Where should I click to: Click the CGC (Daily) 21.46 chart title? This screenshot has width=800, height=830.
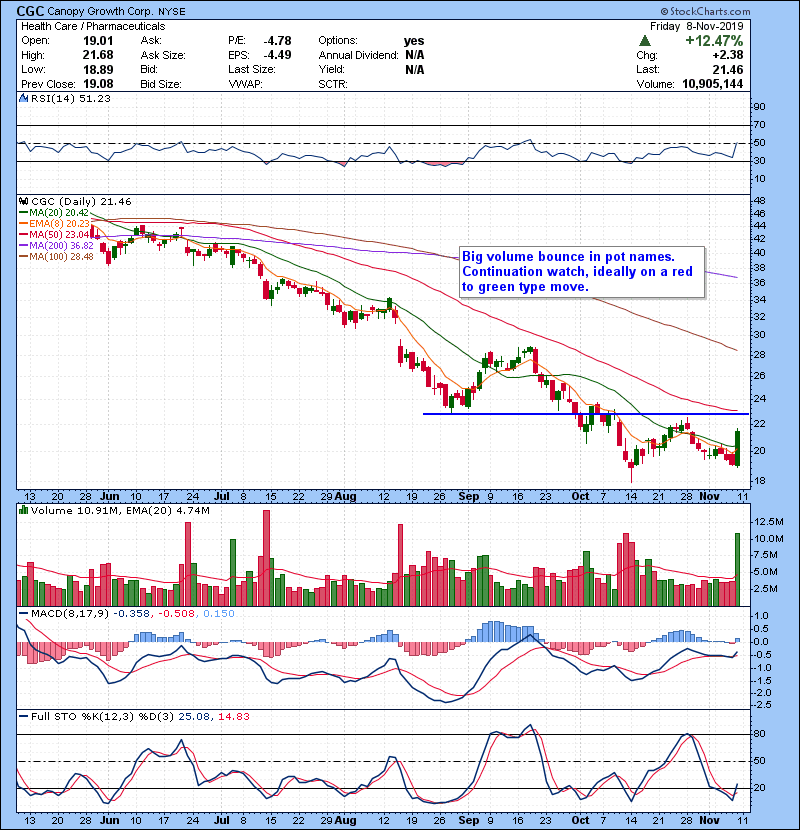pos(81,201)
